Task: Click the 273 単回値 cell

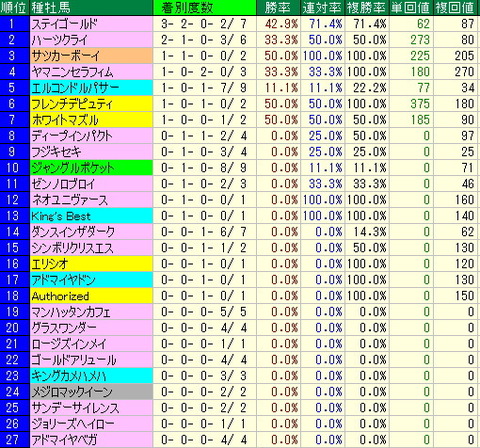Action: tap(411, 40)
